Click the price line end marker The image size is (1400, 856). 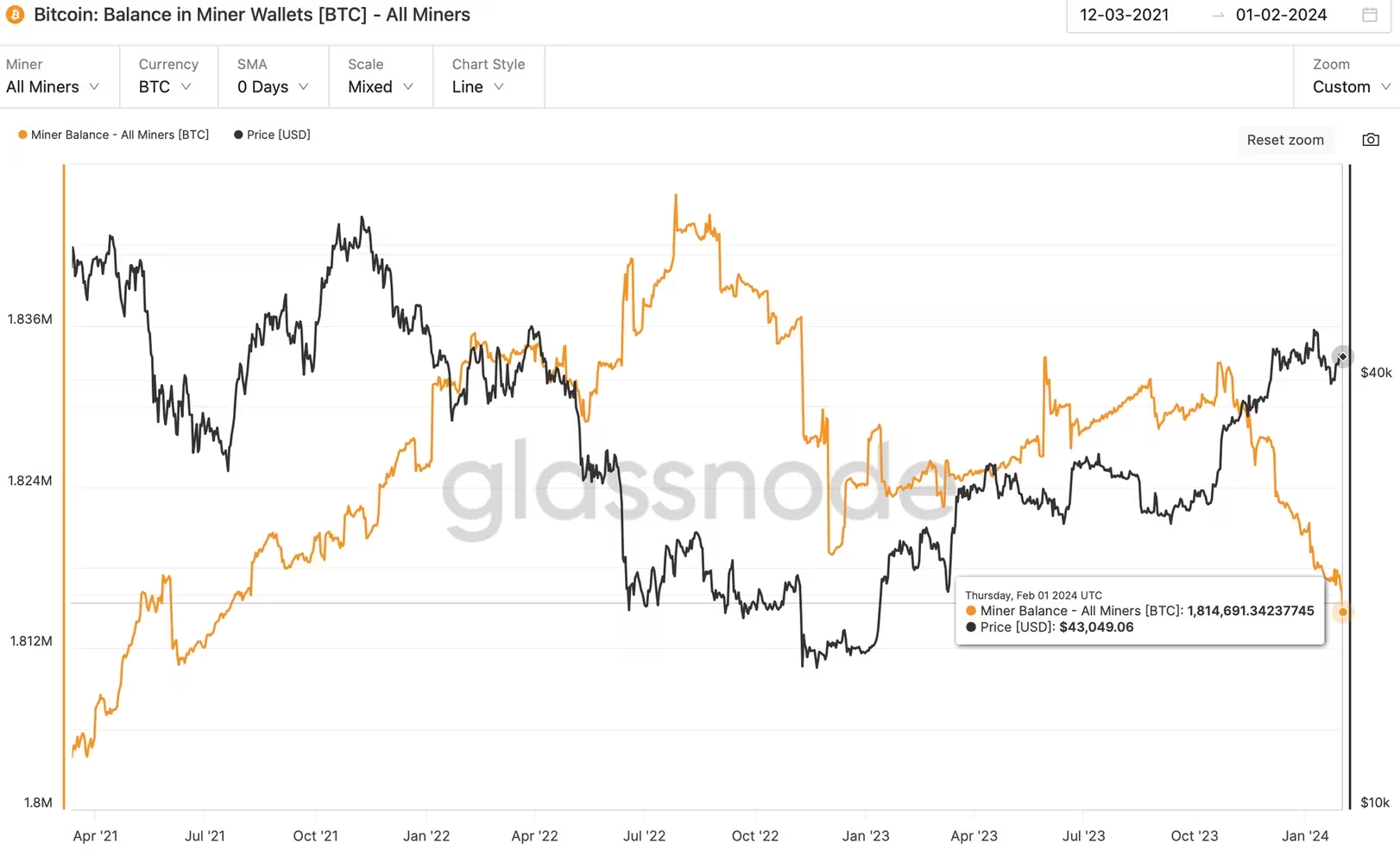click(x=1342, y=356)
